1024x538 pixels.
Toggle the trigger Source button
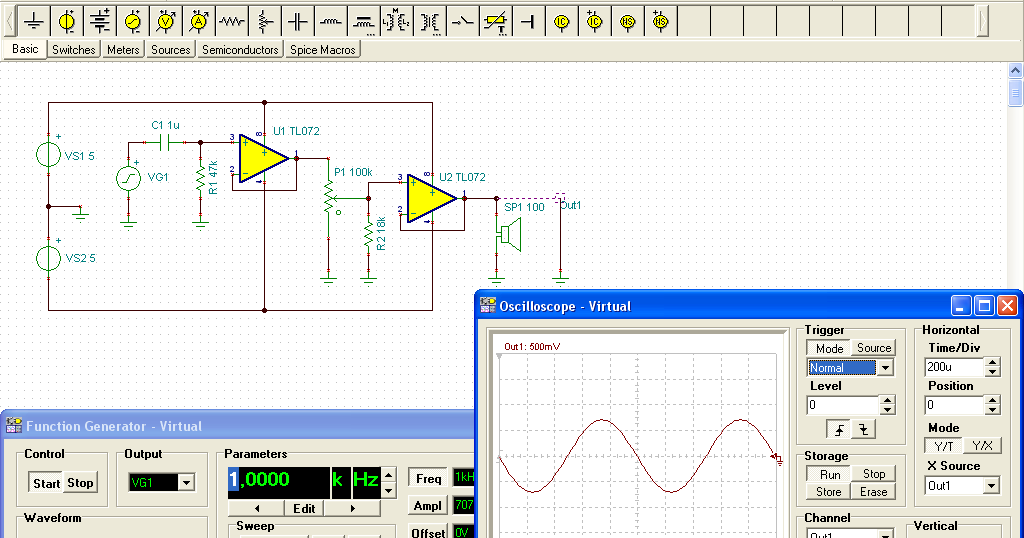tap(873, 348)
